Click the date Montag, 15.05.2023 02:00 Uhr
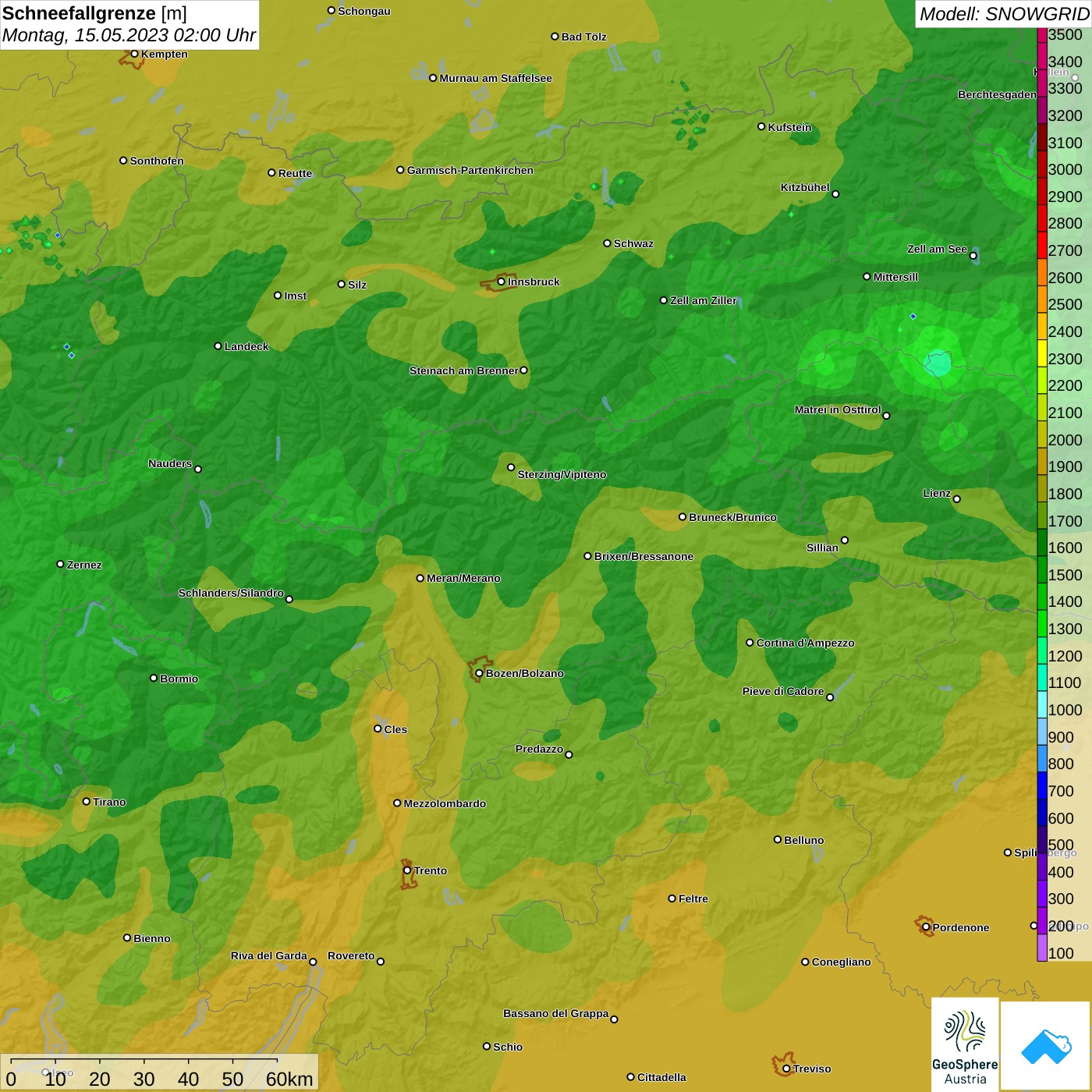Screen dimensions: 1092x1092 (x=129, y=35)
